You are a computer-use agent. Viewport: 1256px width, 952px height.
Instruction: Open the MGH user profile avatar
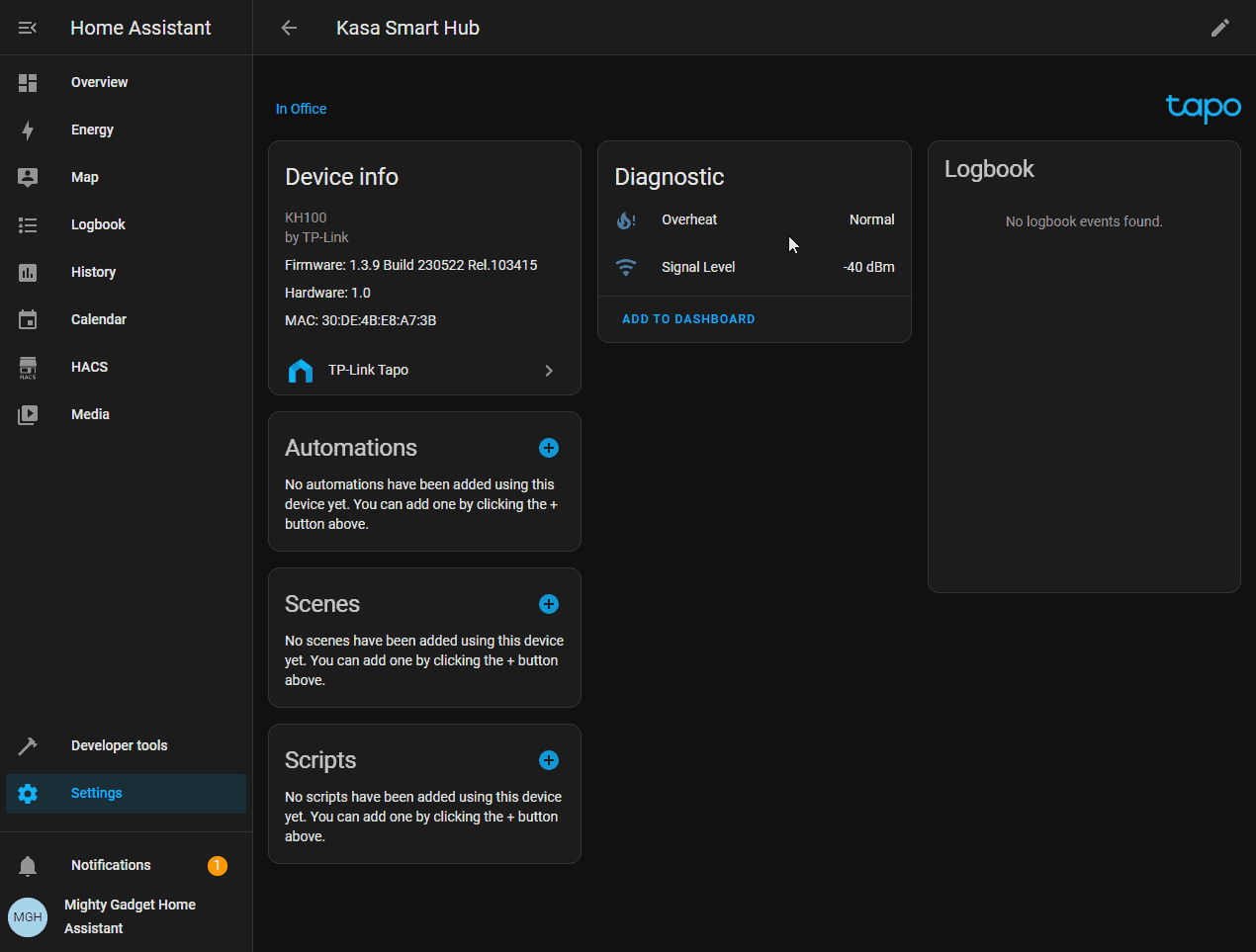(28, 916)
